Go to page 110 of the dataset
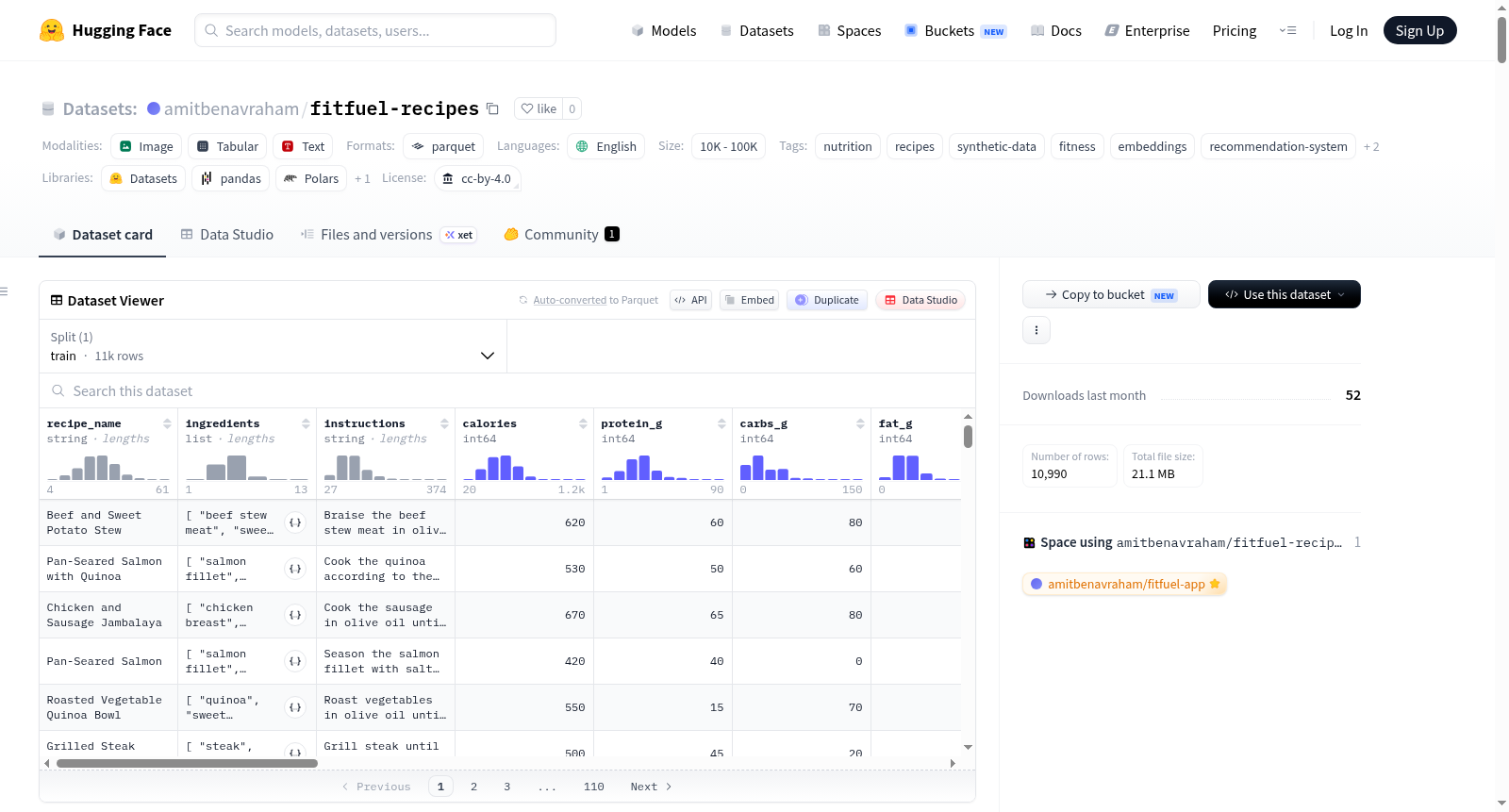1509x812 pixels. pyautogui.click(x=594, y=787)
